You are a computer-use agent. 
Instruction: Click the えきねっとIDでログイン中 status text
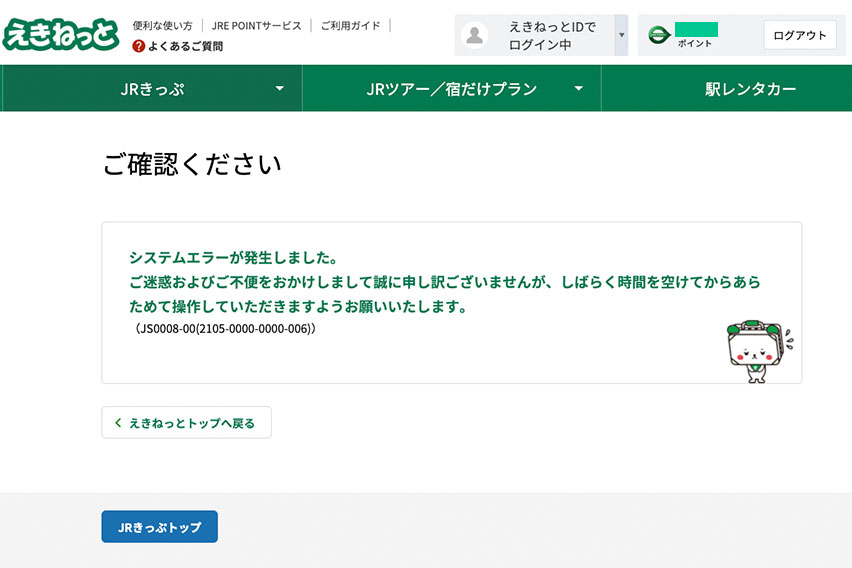tap(552, 36)
